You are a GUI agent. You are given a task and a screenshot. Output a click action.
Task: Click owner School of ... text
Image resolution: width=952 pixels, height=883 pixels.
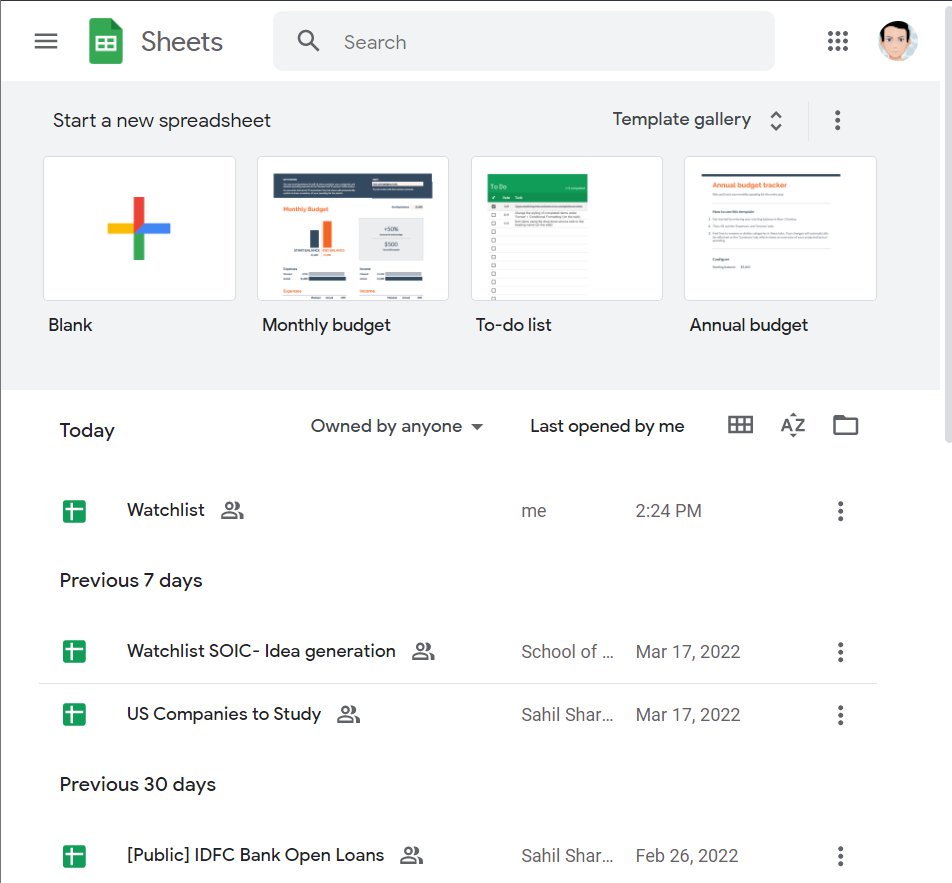click(567, 652)
